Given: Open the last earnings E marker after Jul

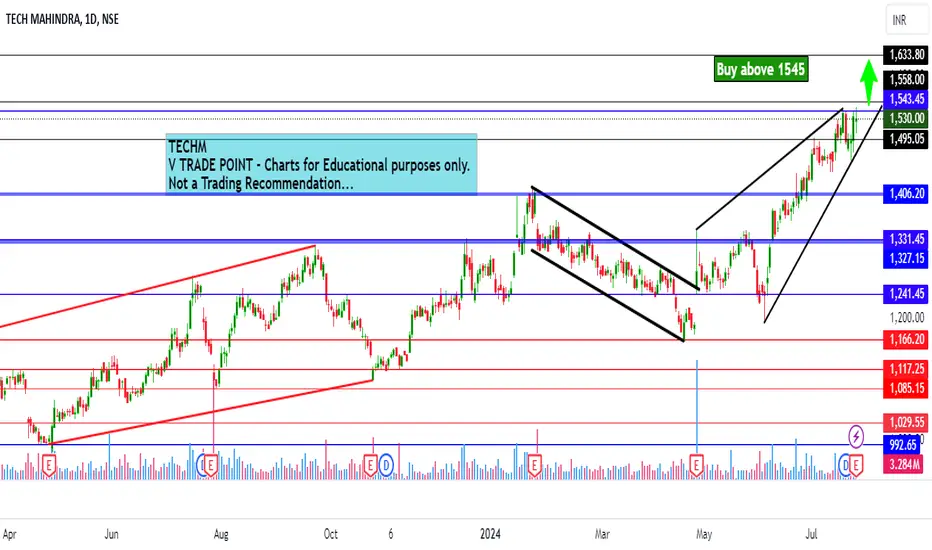Looking at the screenshot, I should point(856,465).
